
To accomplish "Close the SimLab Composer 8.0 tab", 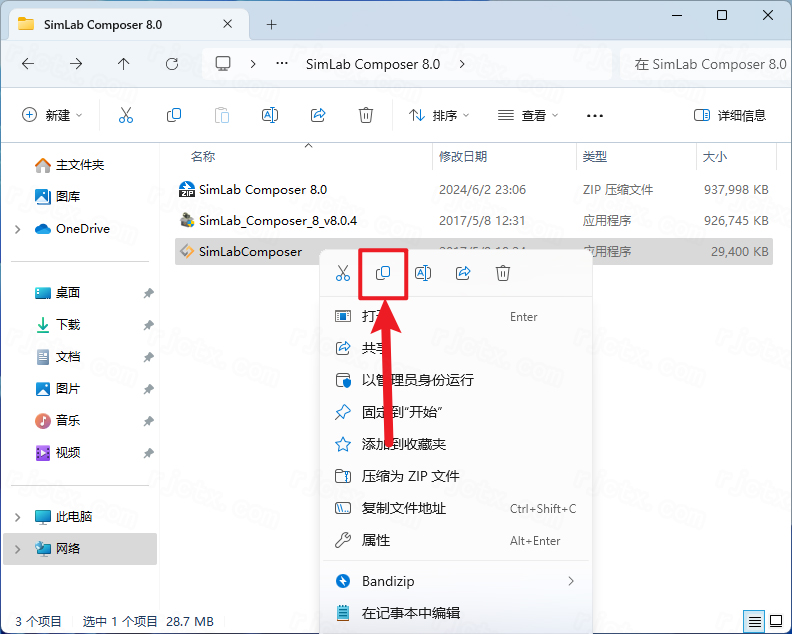I will click(228, 24).
